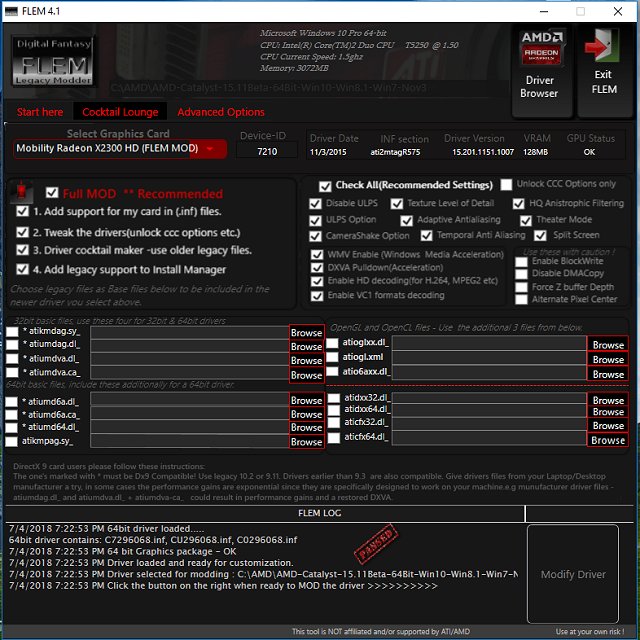Check the atikmdag.sy_ file checkbox

click(x=12, y=331)
